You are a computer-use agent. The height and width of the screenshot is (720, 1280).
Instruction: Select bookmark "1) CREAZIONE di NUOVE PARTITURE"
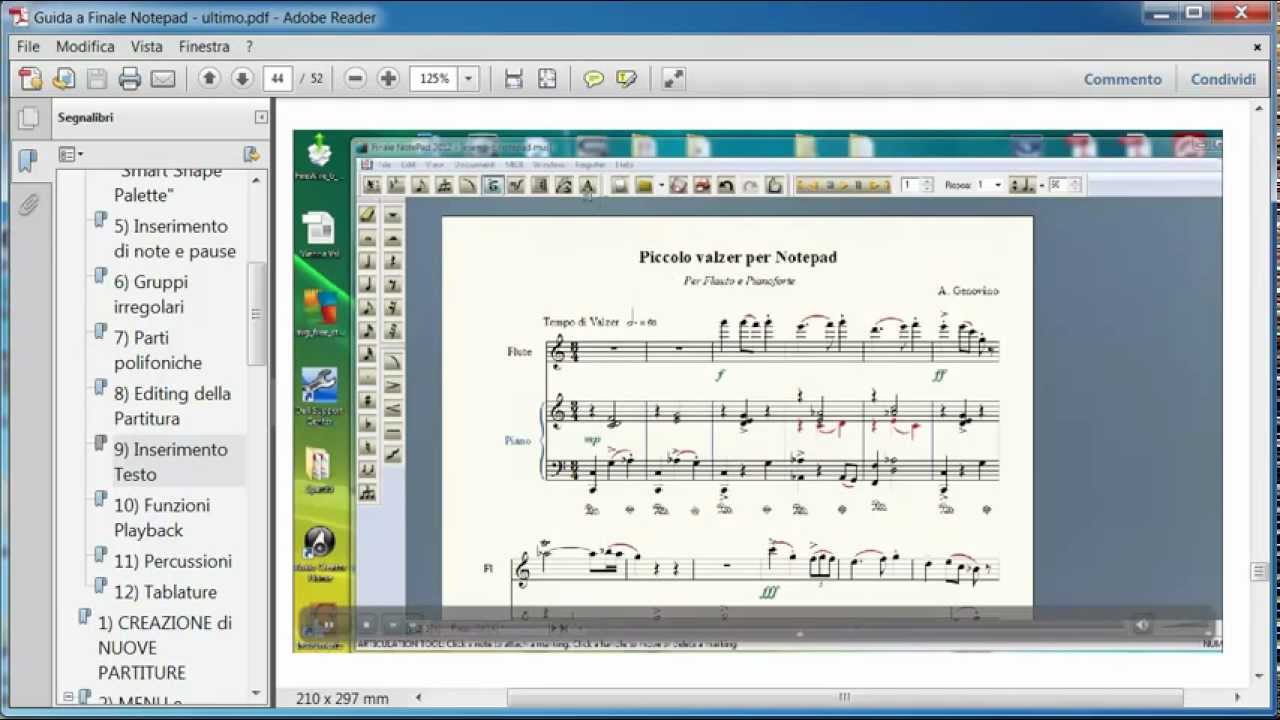click(x=165, y=647)
